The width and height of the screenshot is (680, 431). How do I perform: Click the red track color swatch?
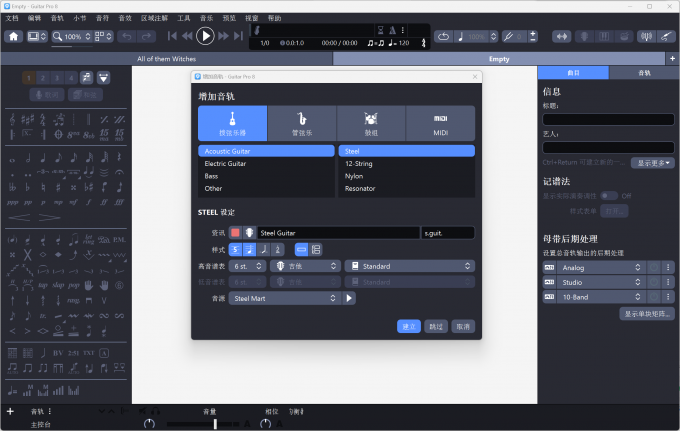tap(235, 232)
